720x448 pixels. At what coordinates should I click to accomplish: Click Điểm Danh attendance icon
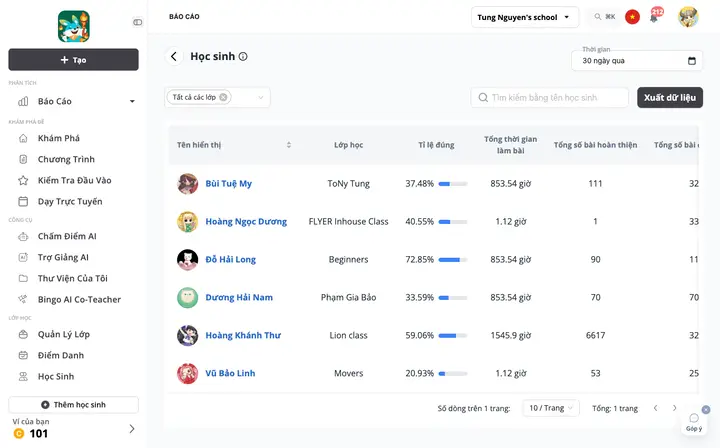[23, 355]
